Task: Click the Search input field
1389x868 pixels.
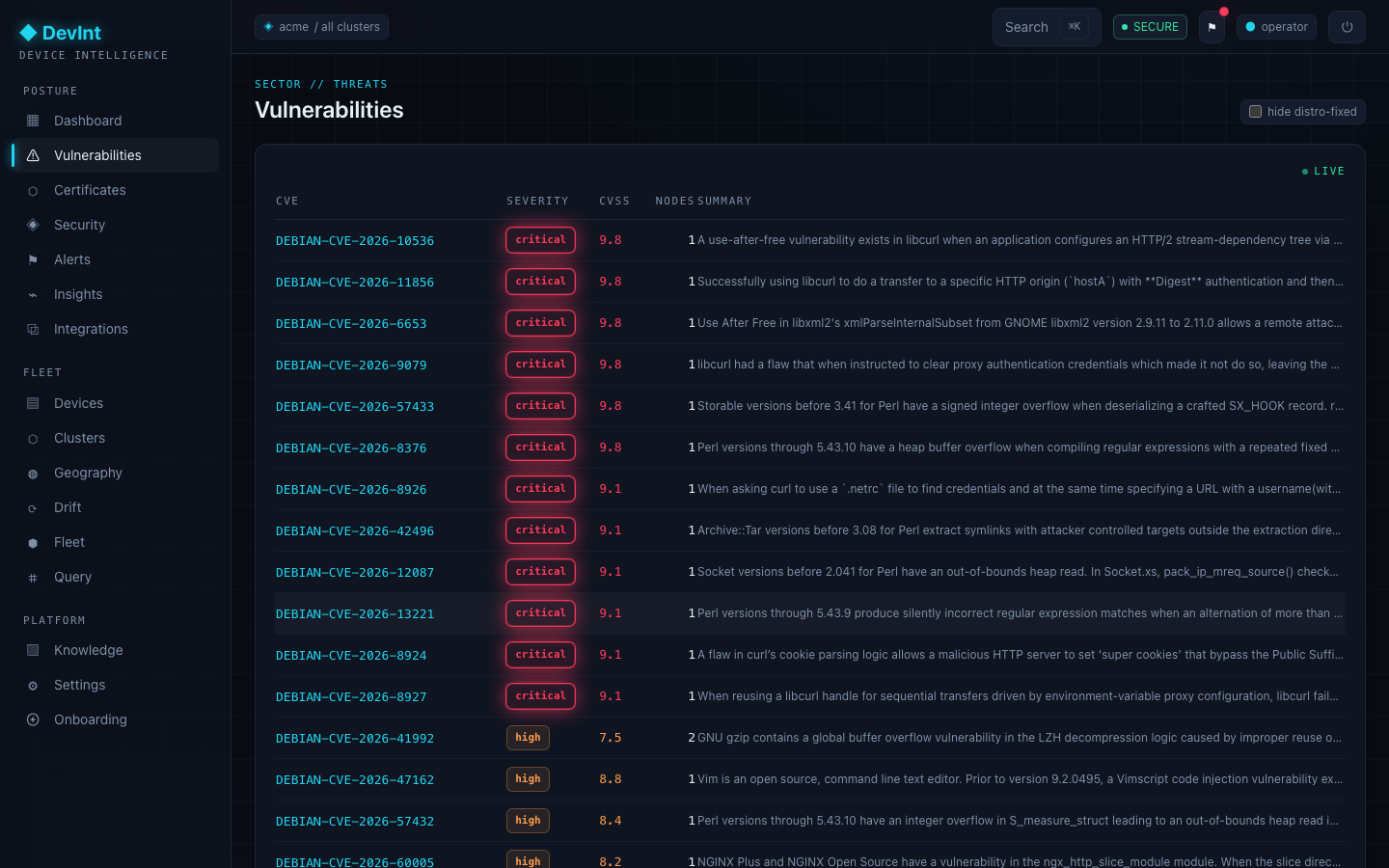Action: (1047, 27)
